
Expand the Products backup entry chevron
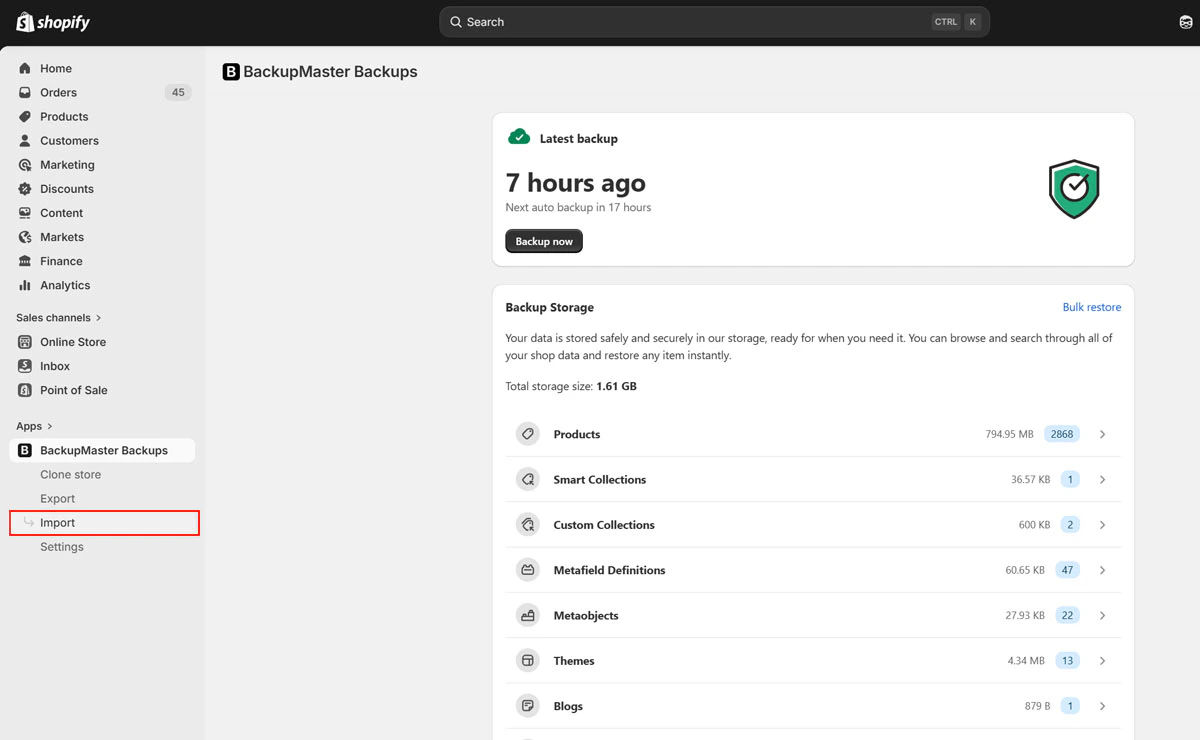coord(1102,434)
